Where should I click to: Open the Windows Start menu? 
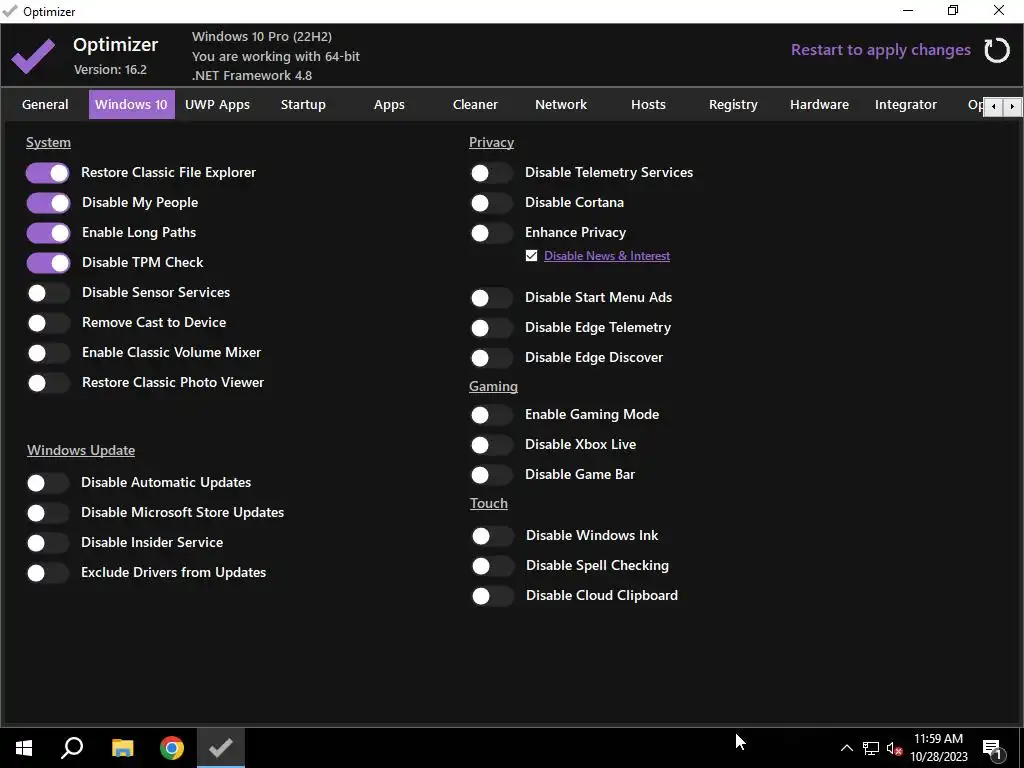pos(24,748)
